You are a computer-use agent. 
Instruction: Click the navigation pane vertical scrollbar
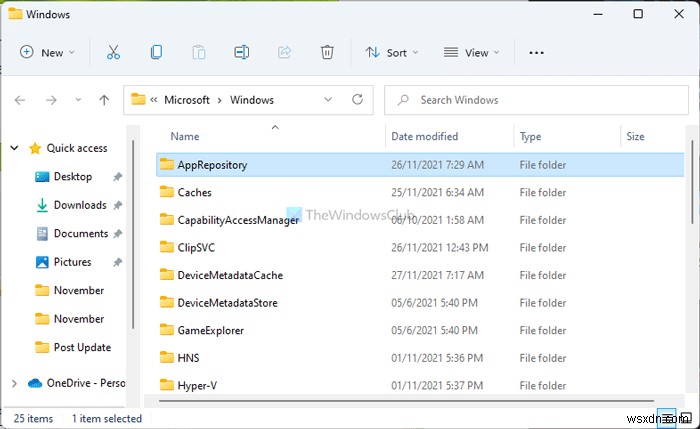[133, 235]
